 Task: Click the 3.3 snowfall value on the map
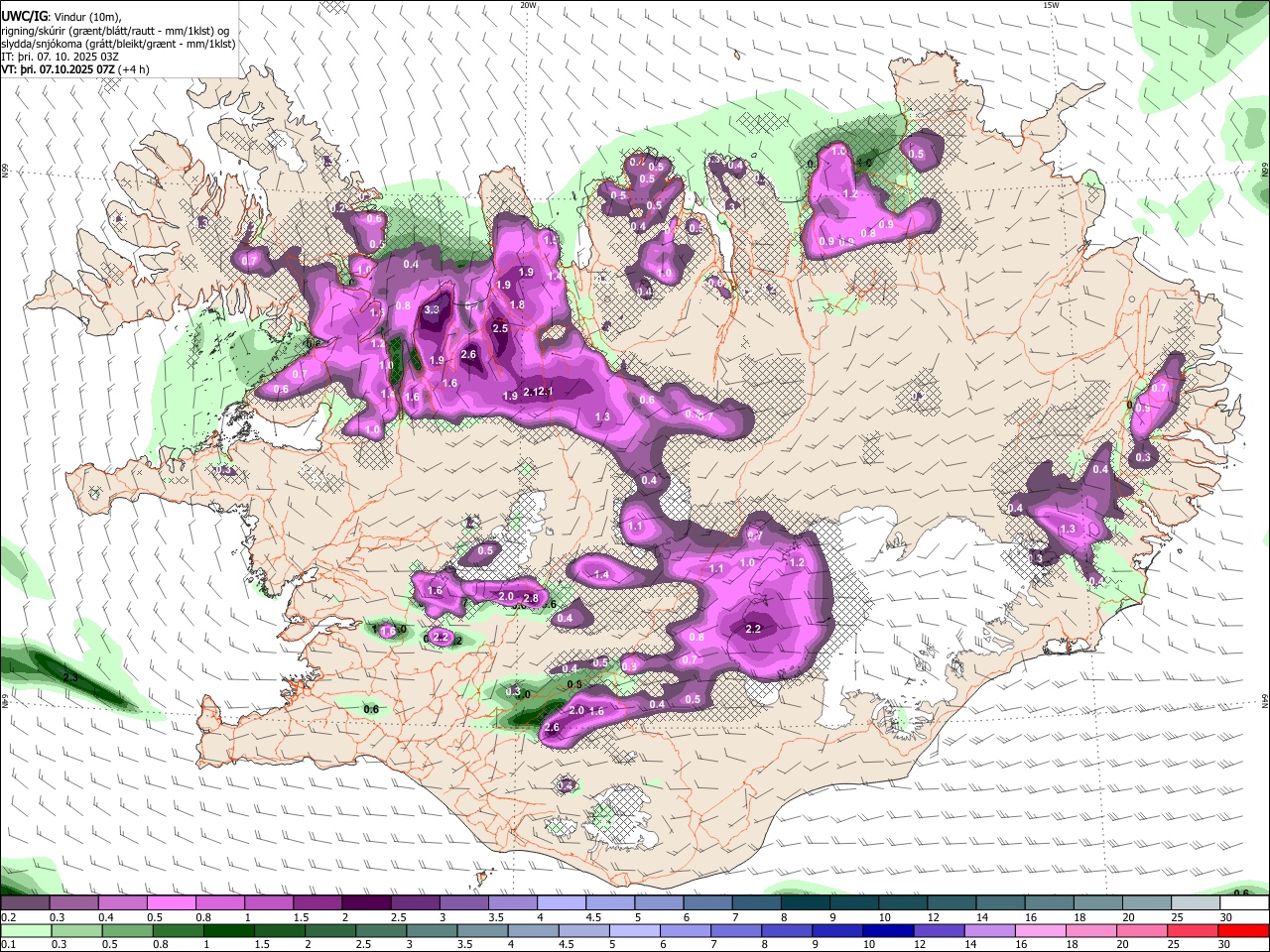pyautogui.click(x=432, y=310)
